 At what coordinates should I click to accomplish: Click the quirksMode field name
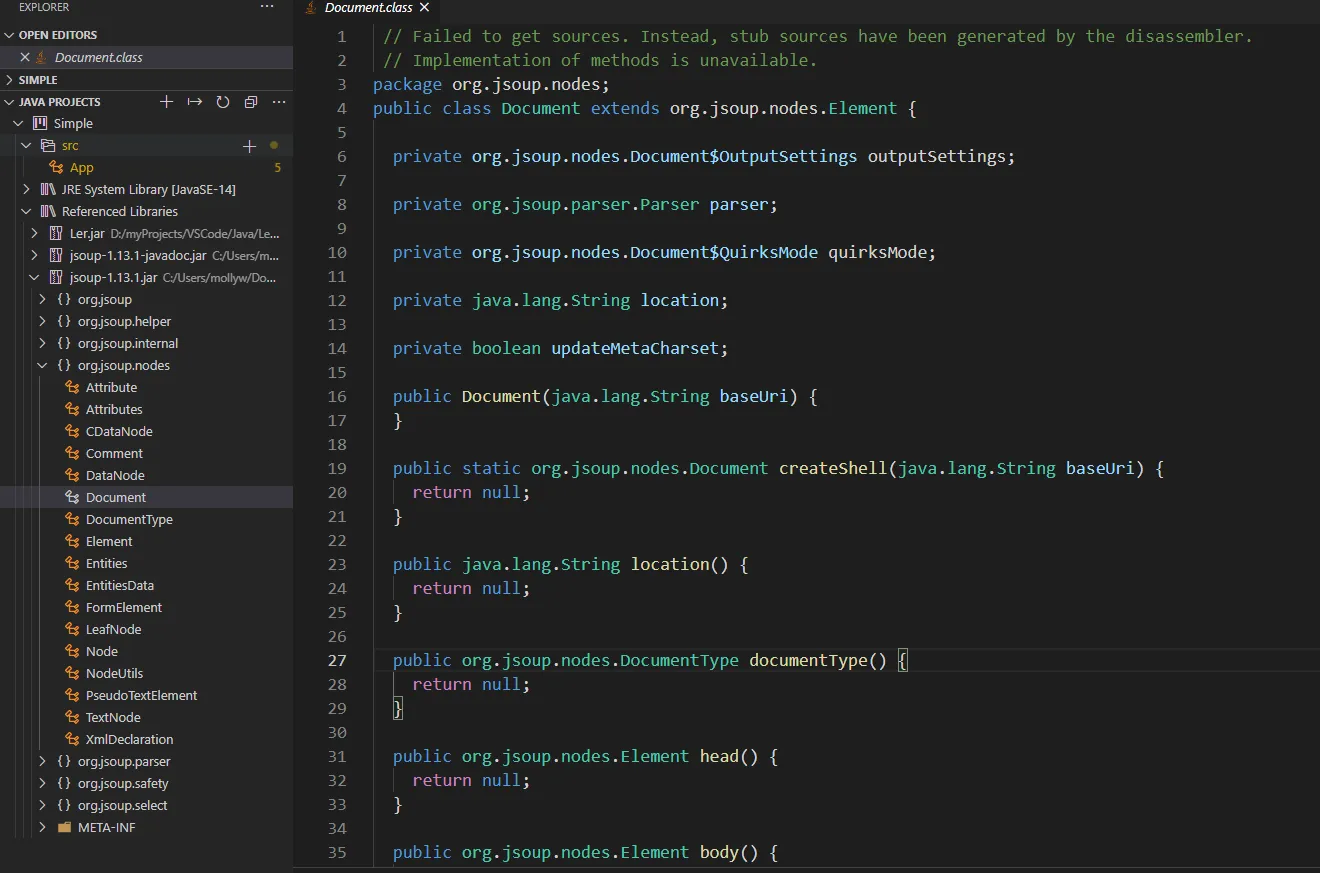[x=877, y=252]
